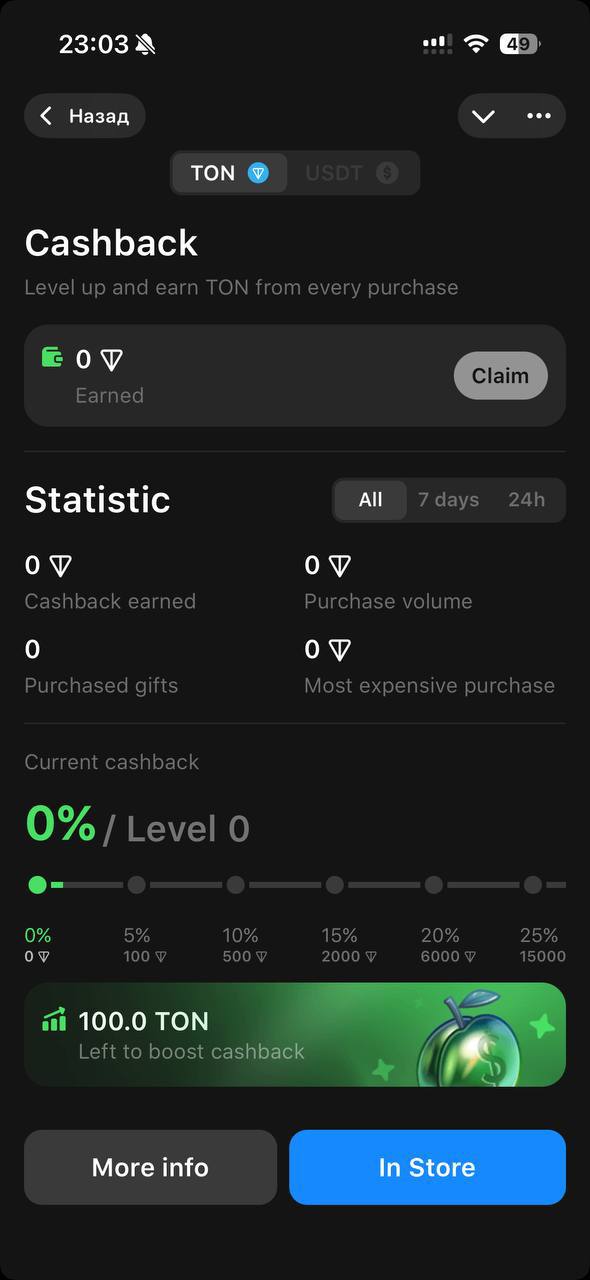The image size is (590, 1280).
Task: Switch currency toggle to USDT
Action: pos(353,173)
